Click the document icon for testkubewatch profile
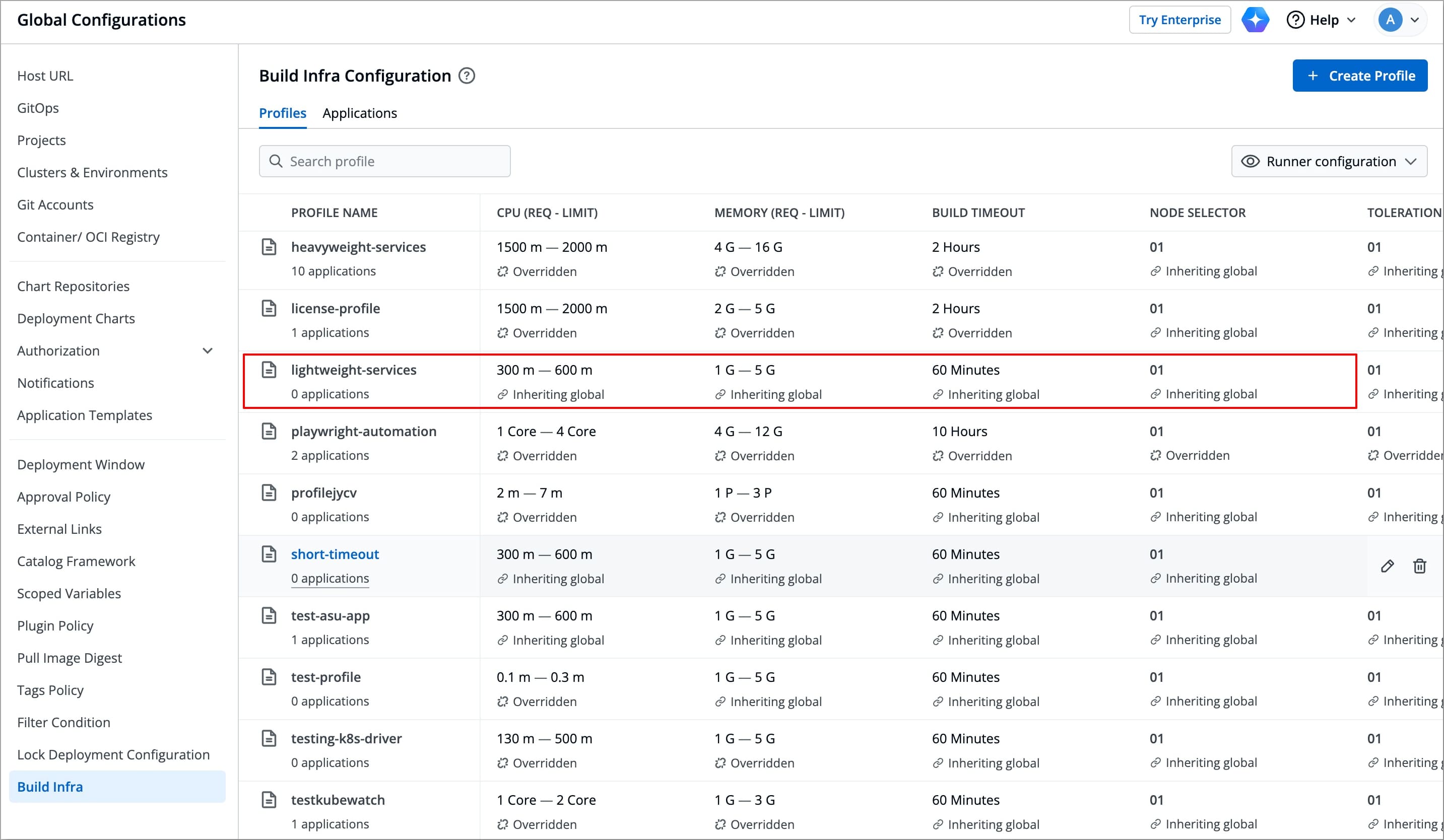The width and height of the screenshot is (1444, 840). (270, 800)
